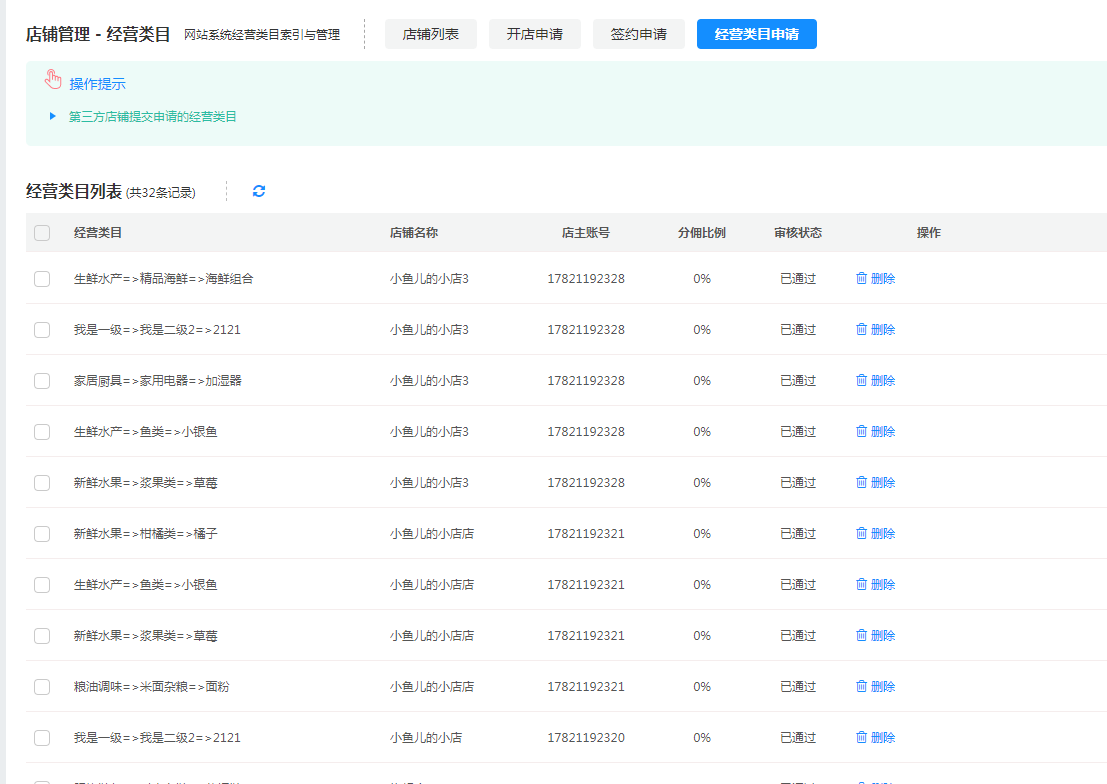Image resolution: width=1107 pixels, height=784 pixels.
Task: Click the hand pointer 操作提示 icon
Action: [x=54, y=80]
